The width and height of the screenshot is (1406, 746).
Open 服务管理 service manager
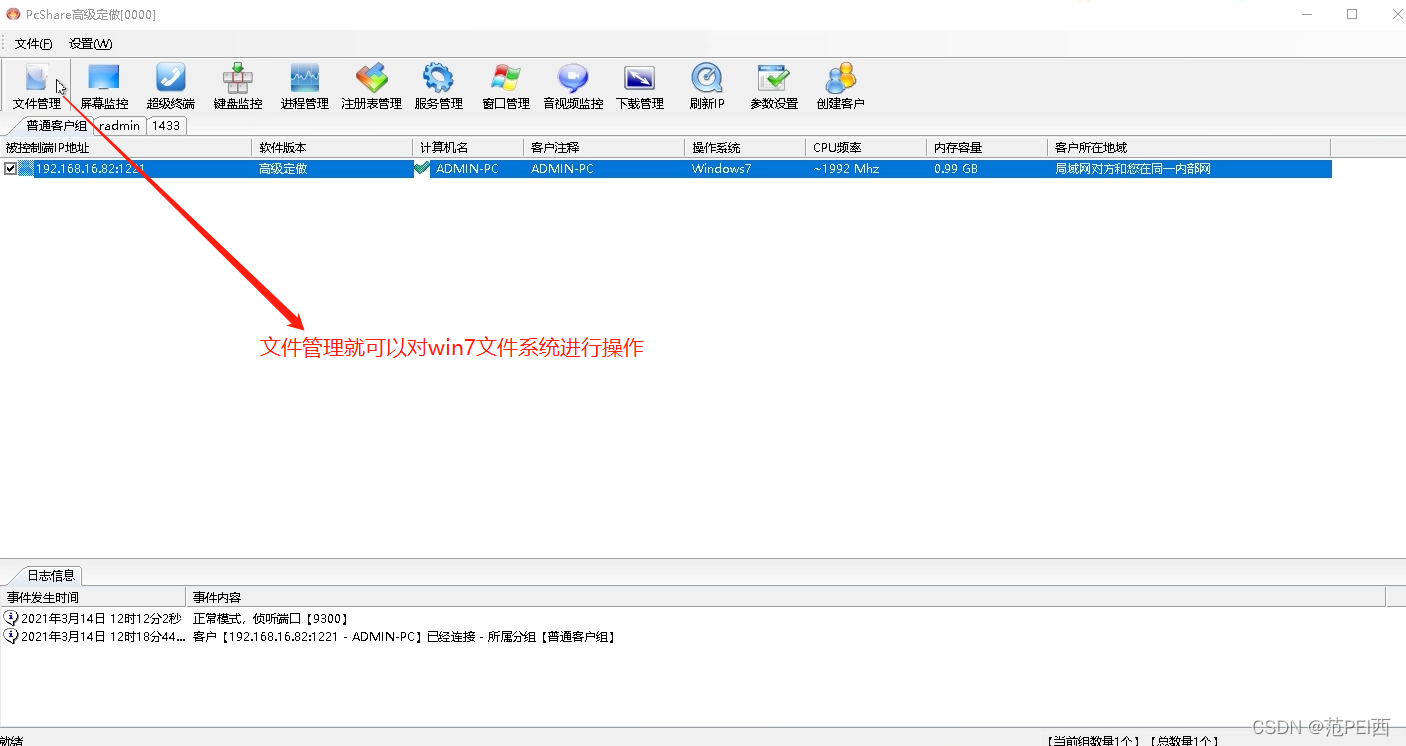[x=438, y=86]
